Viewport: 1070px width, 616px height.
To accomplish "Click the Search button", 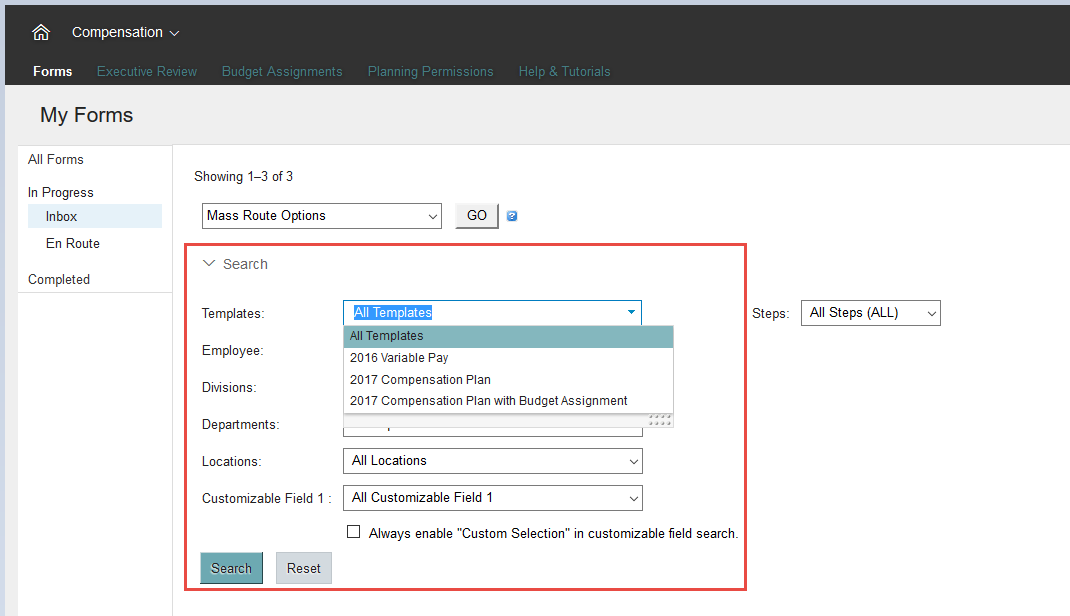I will (231, 568).
